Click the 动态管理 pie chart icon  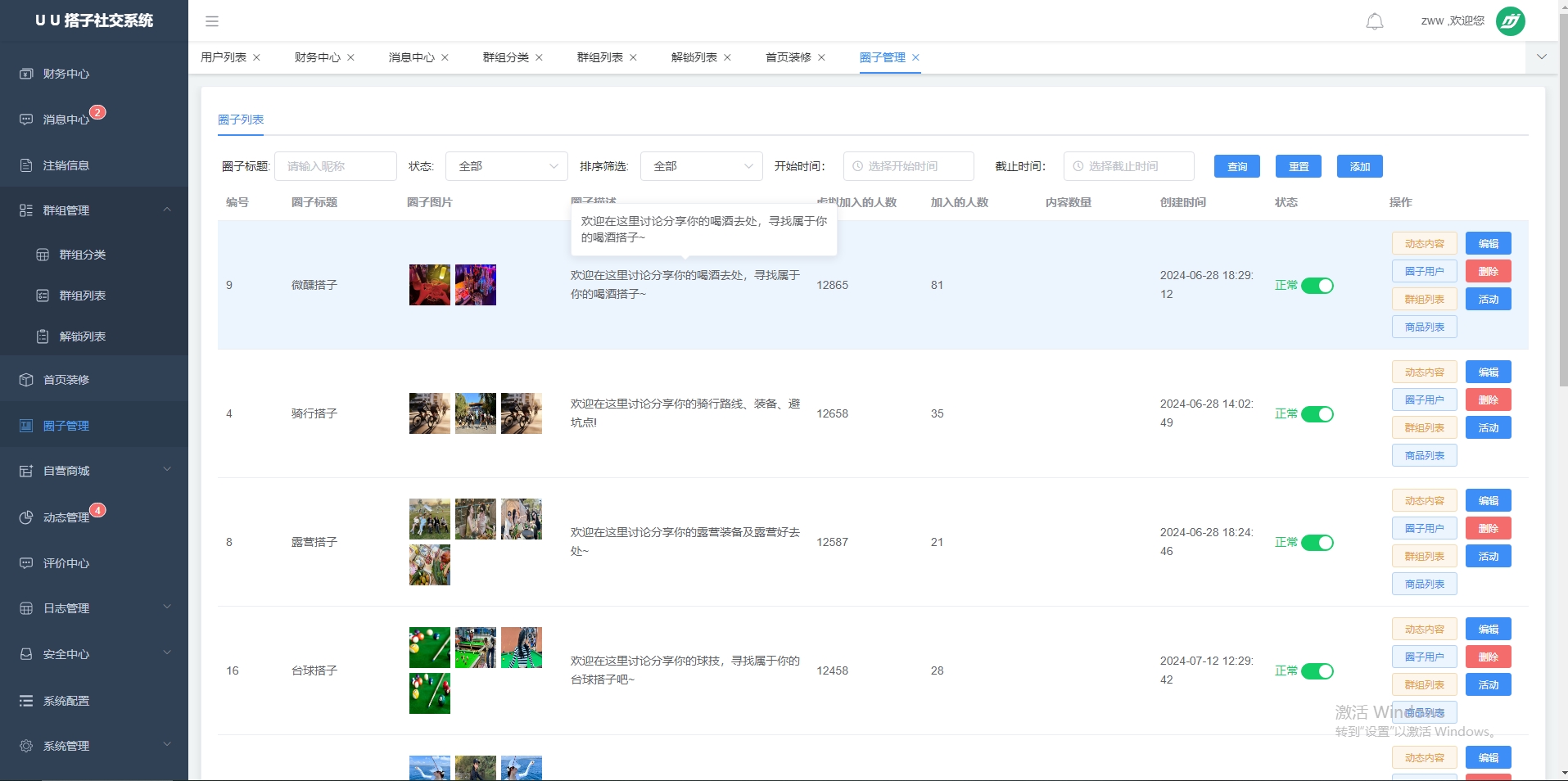tap(26, 517)
